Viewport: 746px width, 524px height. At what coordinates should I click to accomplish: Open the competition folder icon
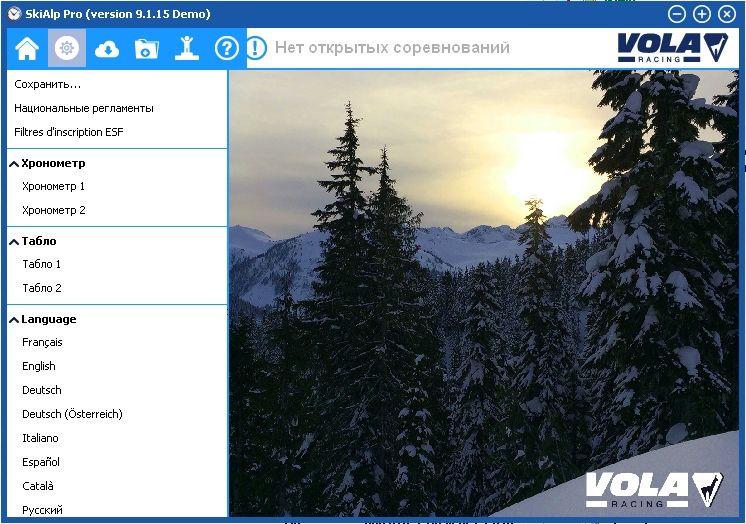coord(147,49)
